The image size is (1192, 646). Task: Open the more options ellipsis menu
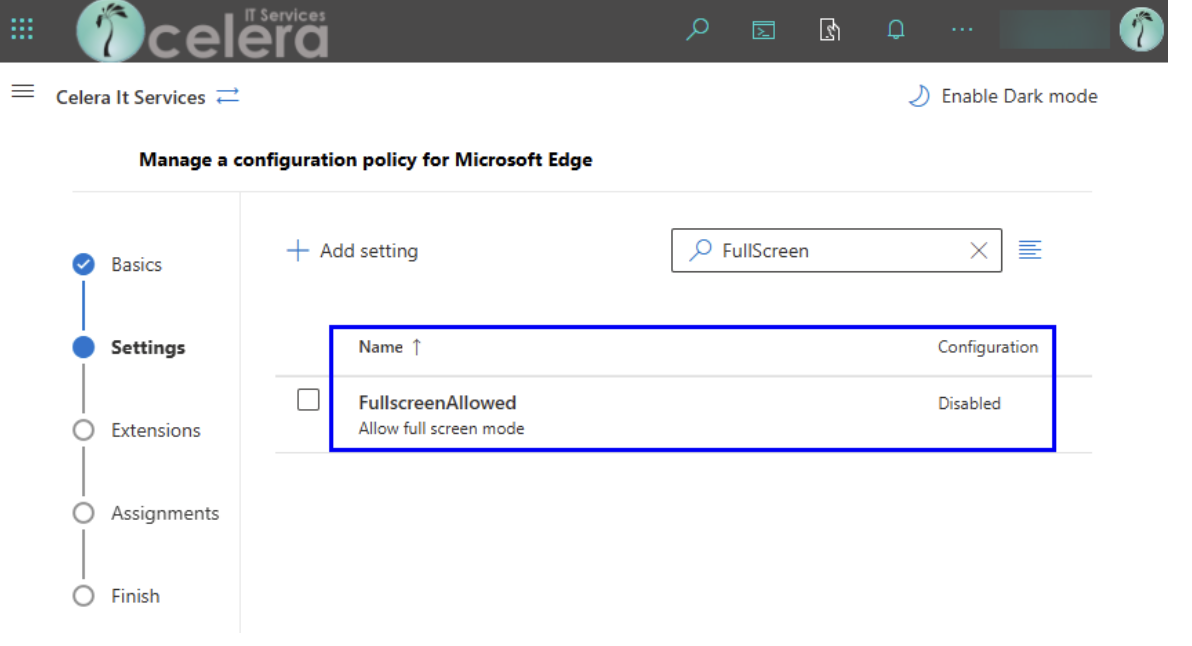962,30
